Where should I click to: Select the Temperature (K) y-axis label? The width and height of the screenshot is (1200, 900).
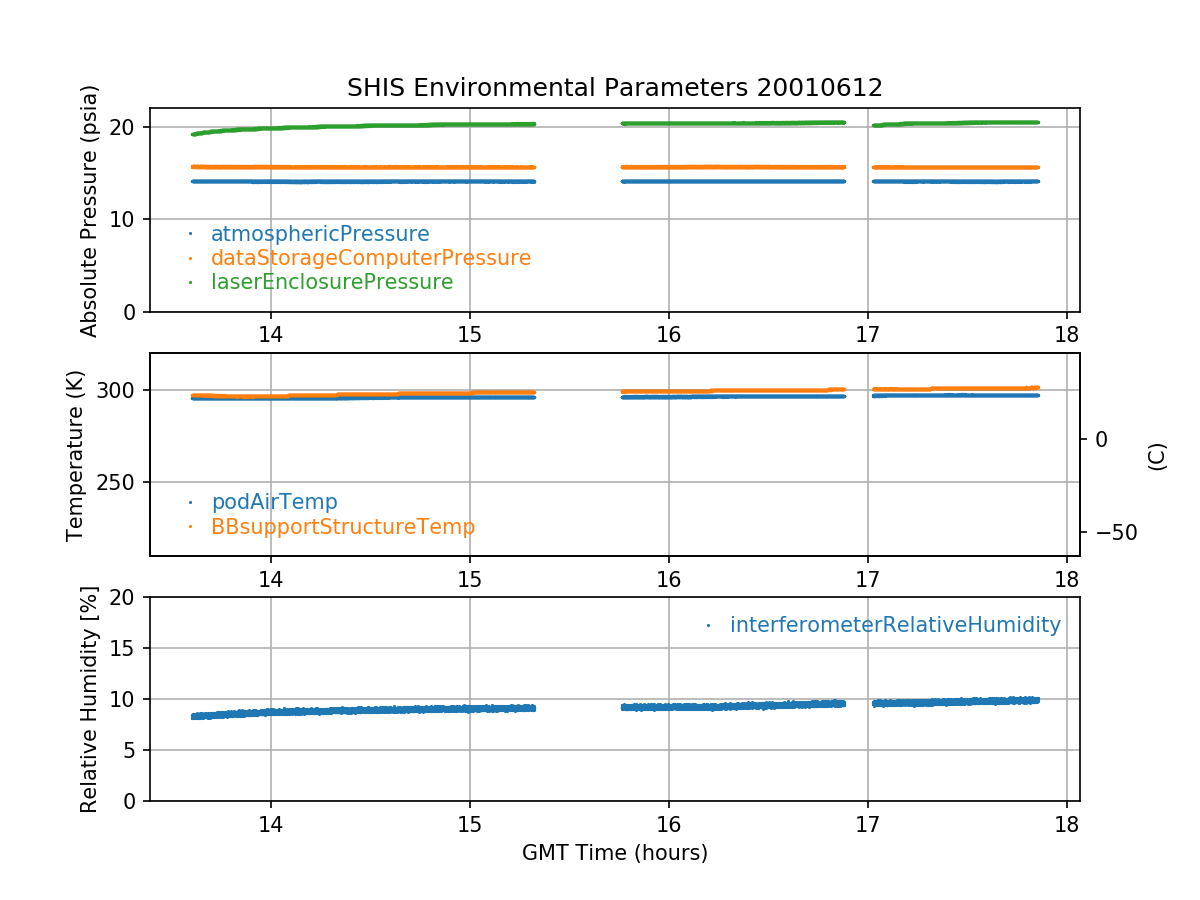coord(76,455)
